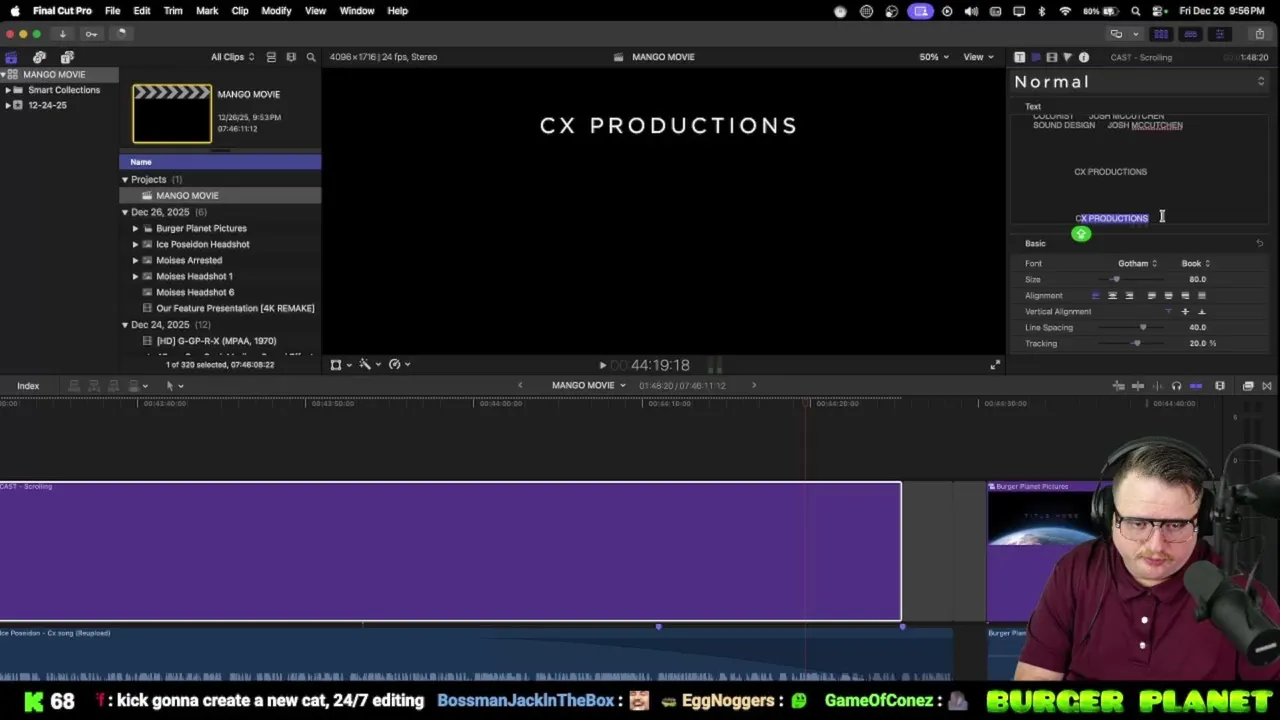Select bottom vertical alignment
The height and width of the screenshot is (720, 1280).
(x=1202, y=311)
